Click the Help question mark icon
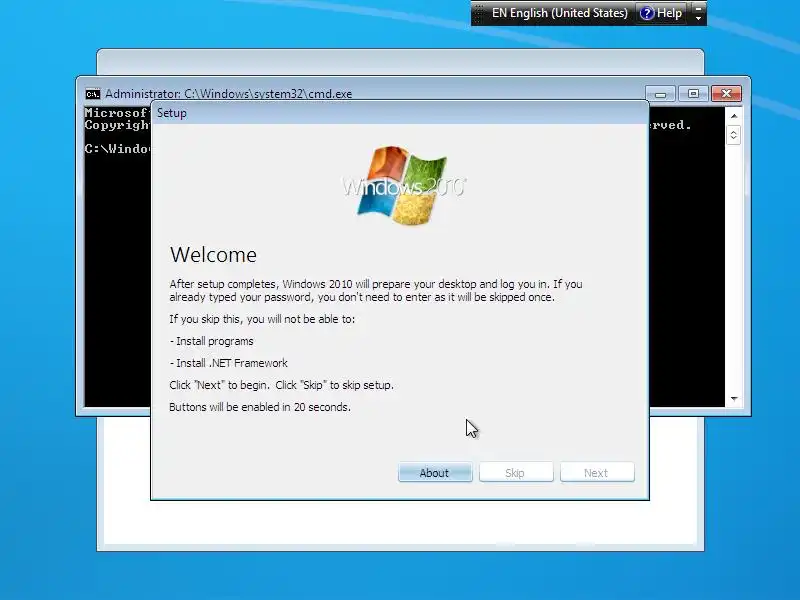Viewport: 800px width, 600px height. point(646,13)
